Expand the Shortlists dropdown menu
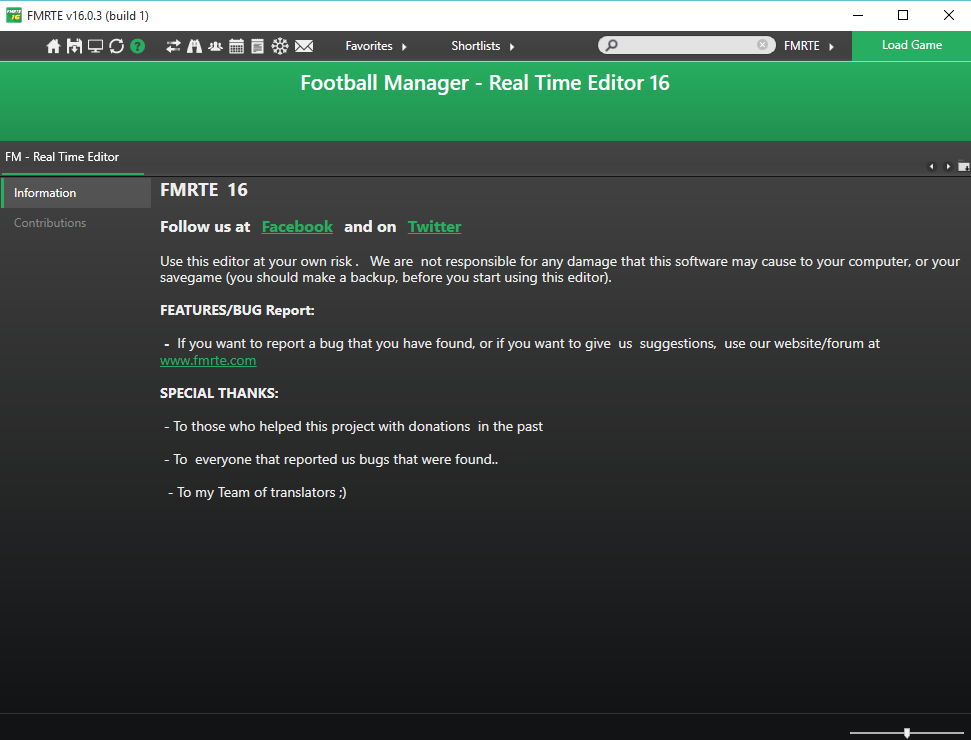The height and width of the screenshot is (740, 971). pos(482,46)
